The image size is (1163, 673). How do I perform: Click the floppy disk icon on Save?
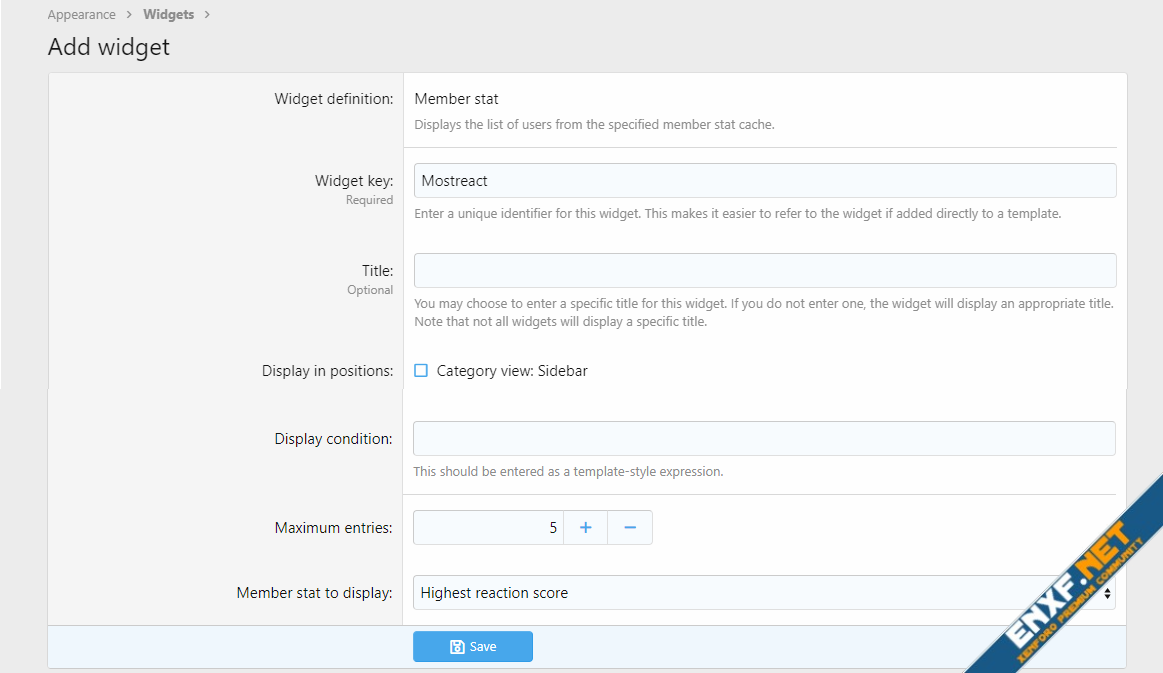pyautogui.click(x=456, y=647)
